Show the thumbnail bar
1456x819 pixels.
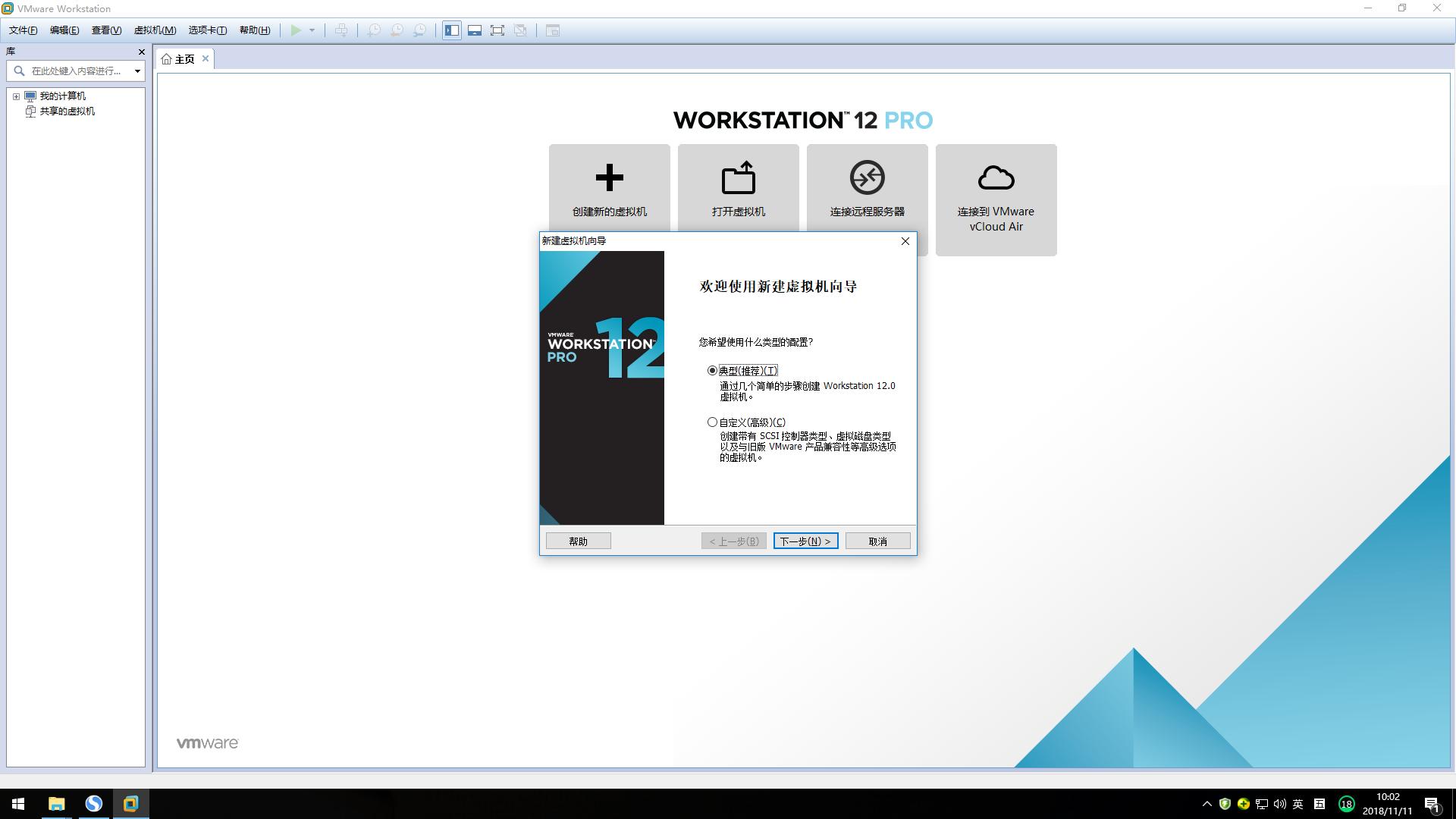[x=474, y=30]
